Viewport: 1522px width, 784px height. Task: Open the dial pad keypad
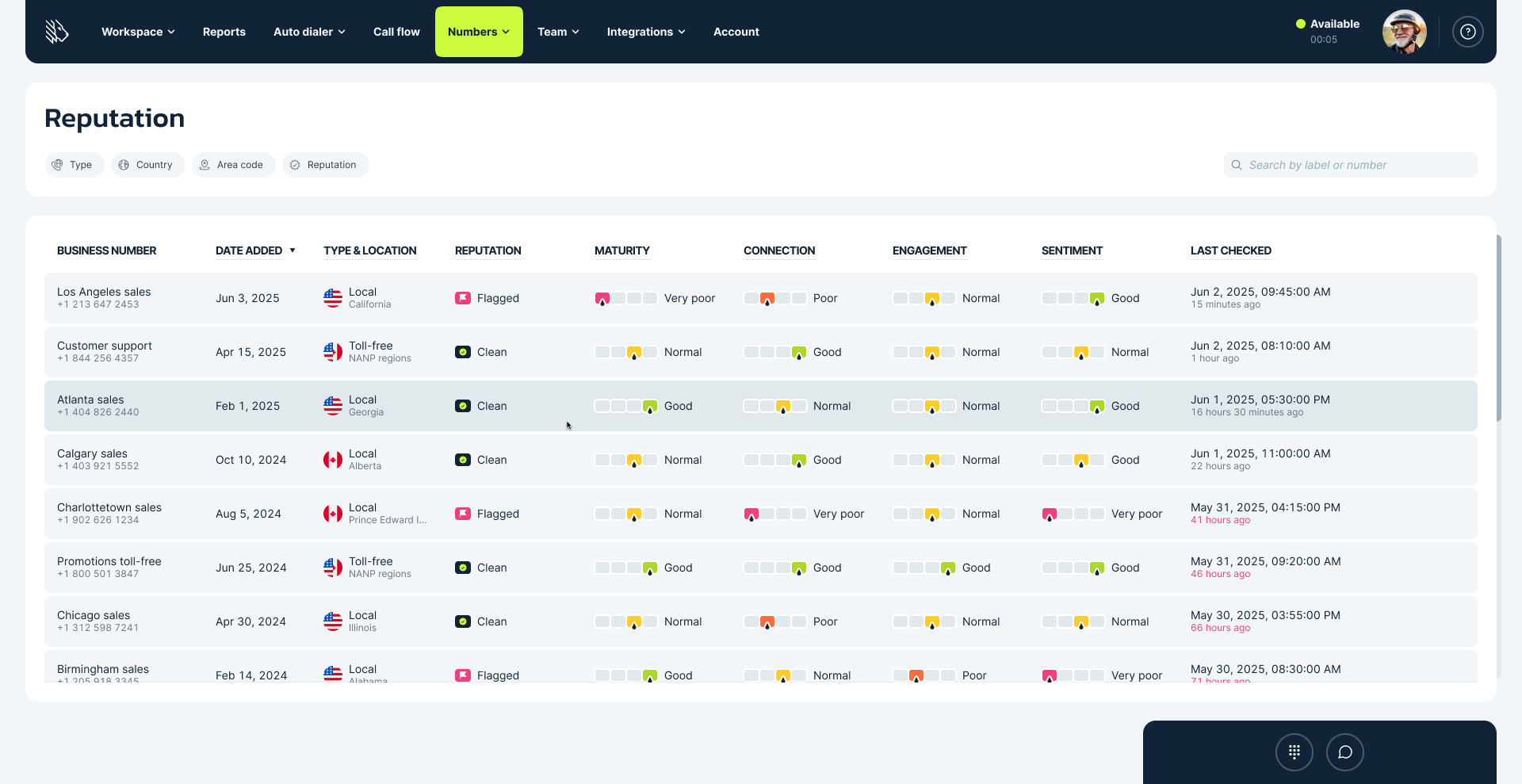[x=1294, y=752]
